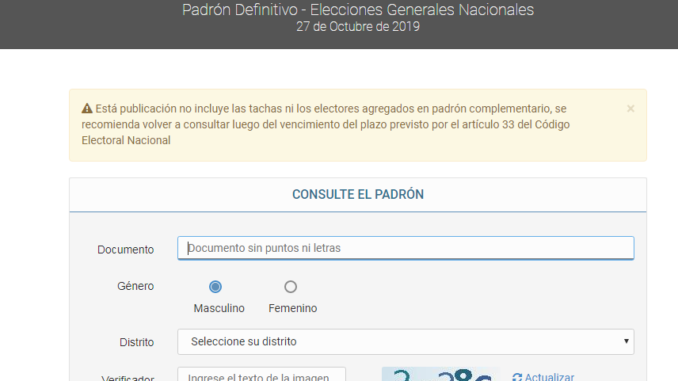The image size is (678, 381).
Task: Click the CONSULTE EL PADRÓN heading
Action: tap(358, 195)
